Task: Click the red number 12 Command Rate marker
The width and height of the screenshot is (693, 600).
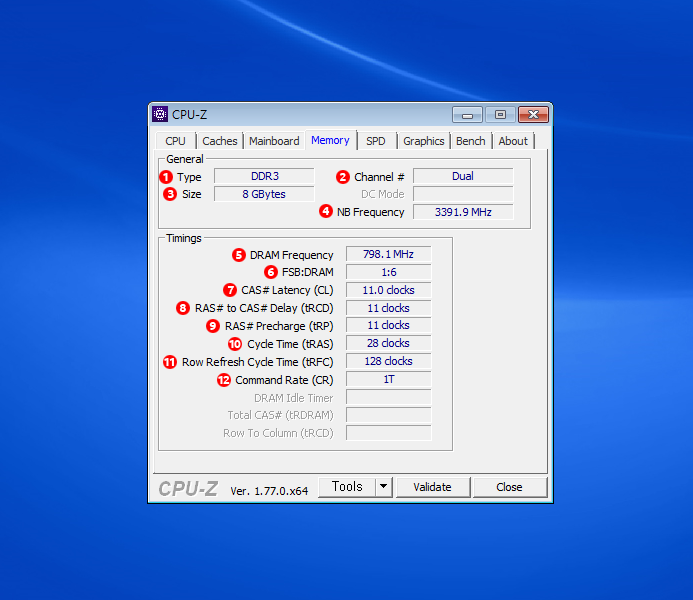Action: point(223,380)
